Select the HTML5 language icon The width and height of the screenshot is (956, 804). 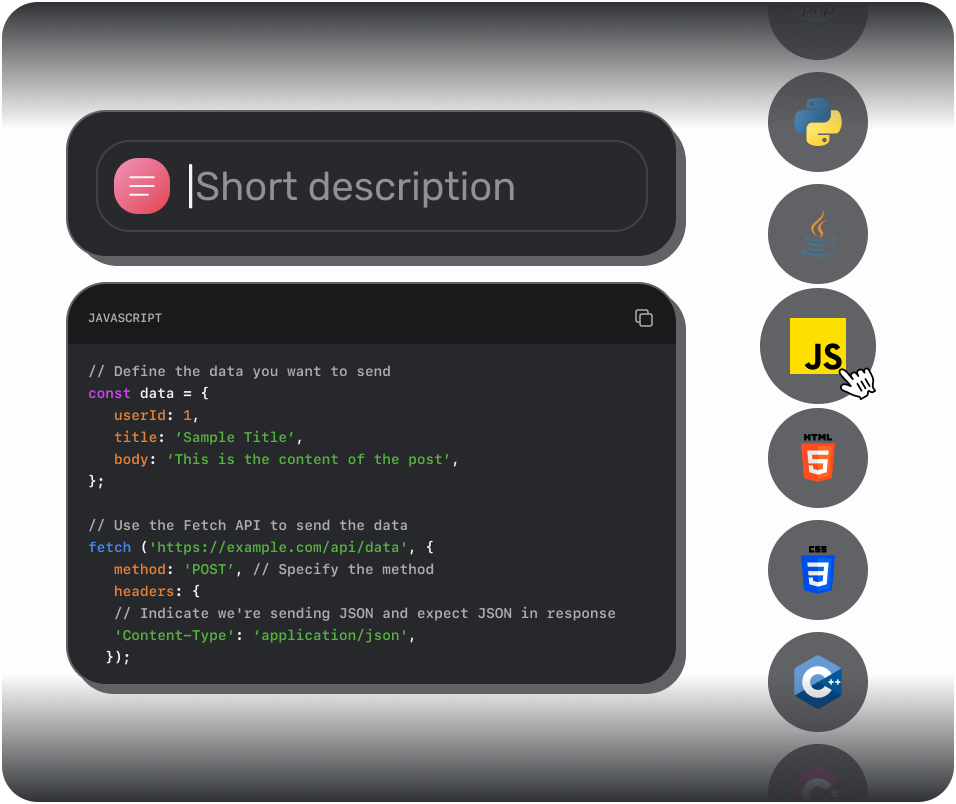(x=817, y=458)
